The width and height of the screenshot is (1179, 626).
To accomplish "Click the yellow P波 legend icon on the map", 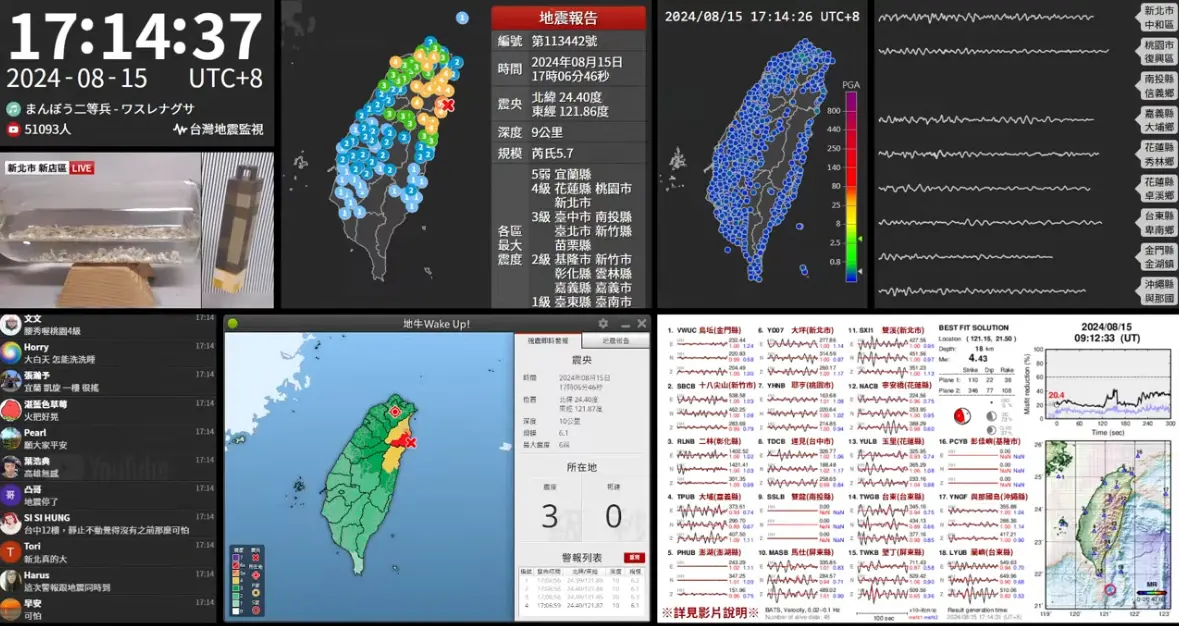I will coord(256,592).
